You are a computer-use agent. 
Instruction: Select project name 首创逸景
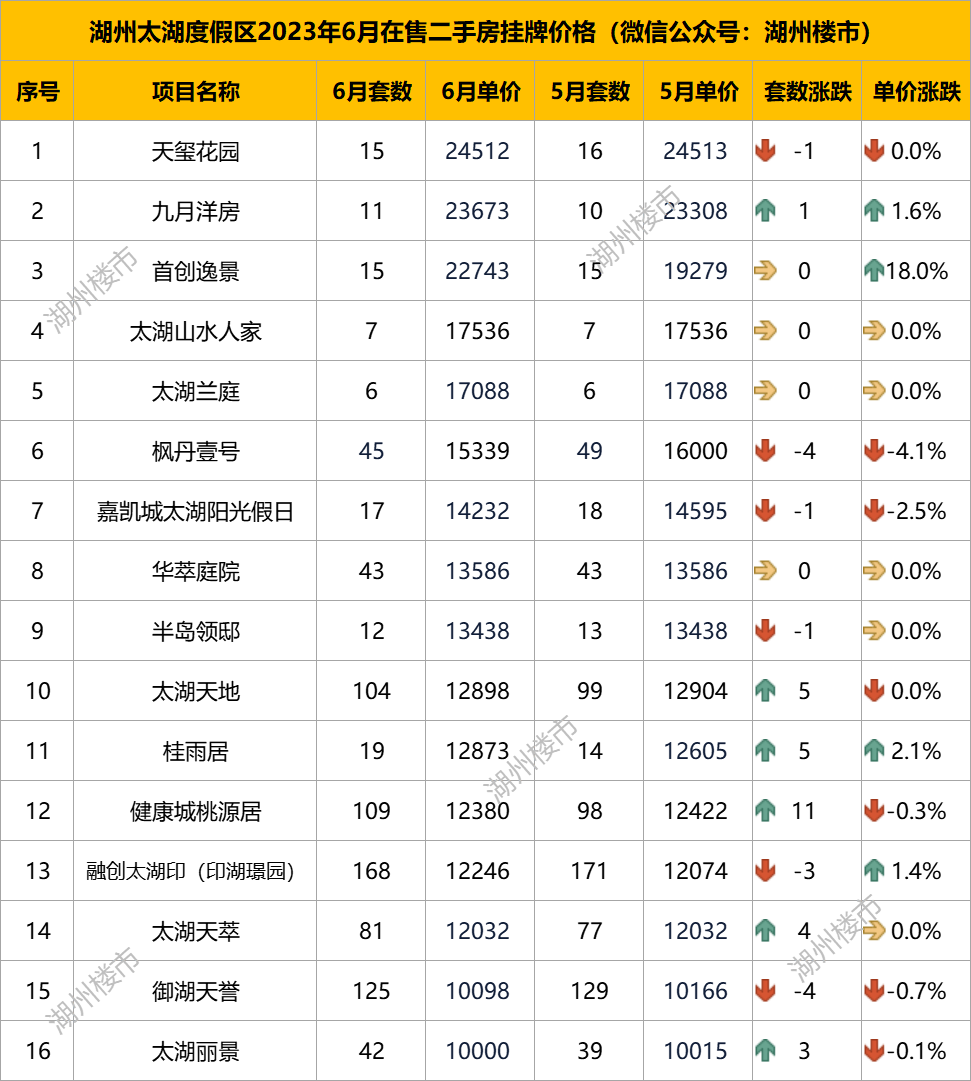(x=195, y=271)
